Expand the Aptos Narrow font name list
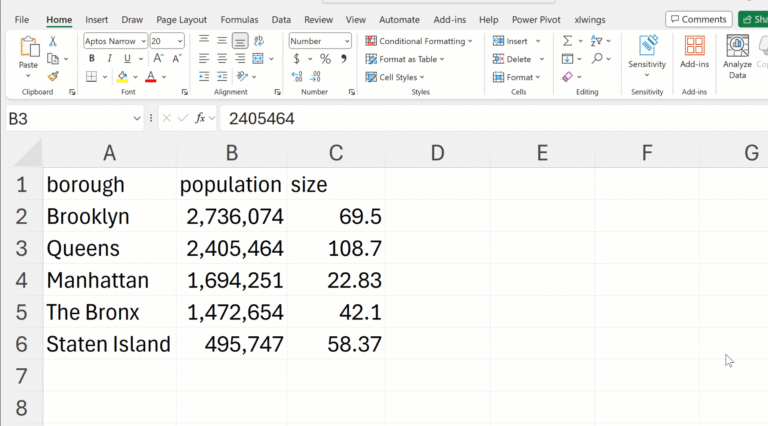Screen dimensions: 768x426 click(x=143, y=41)
